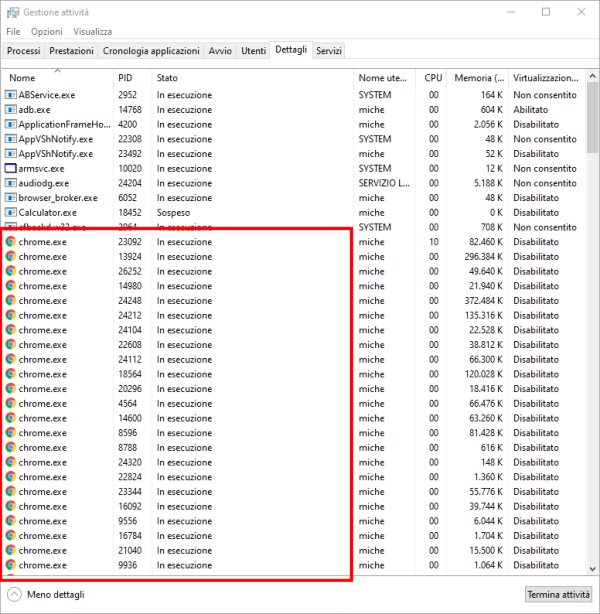This screenshot has width=600, height=614.
Task: Click Chrome icon for PID 20296
Action: click(11, 388)
